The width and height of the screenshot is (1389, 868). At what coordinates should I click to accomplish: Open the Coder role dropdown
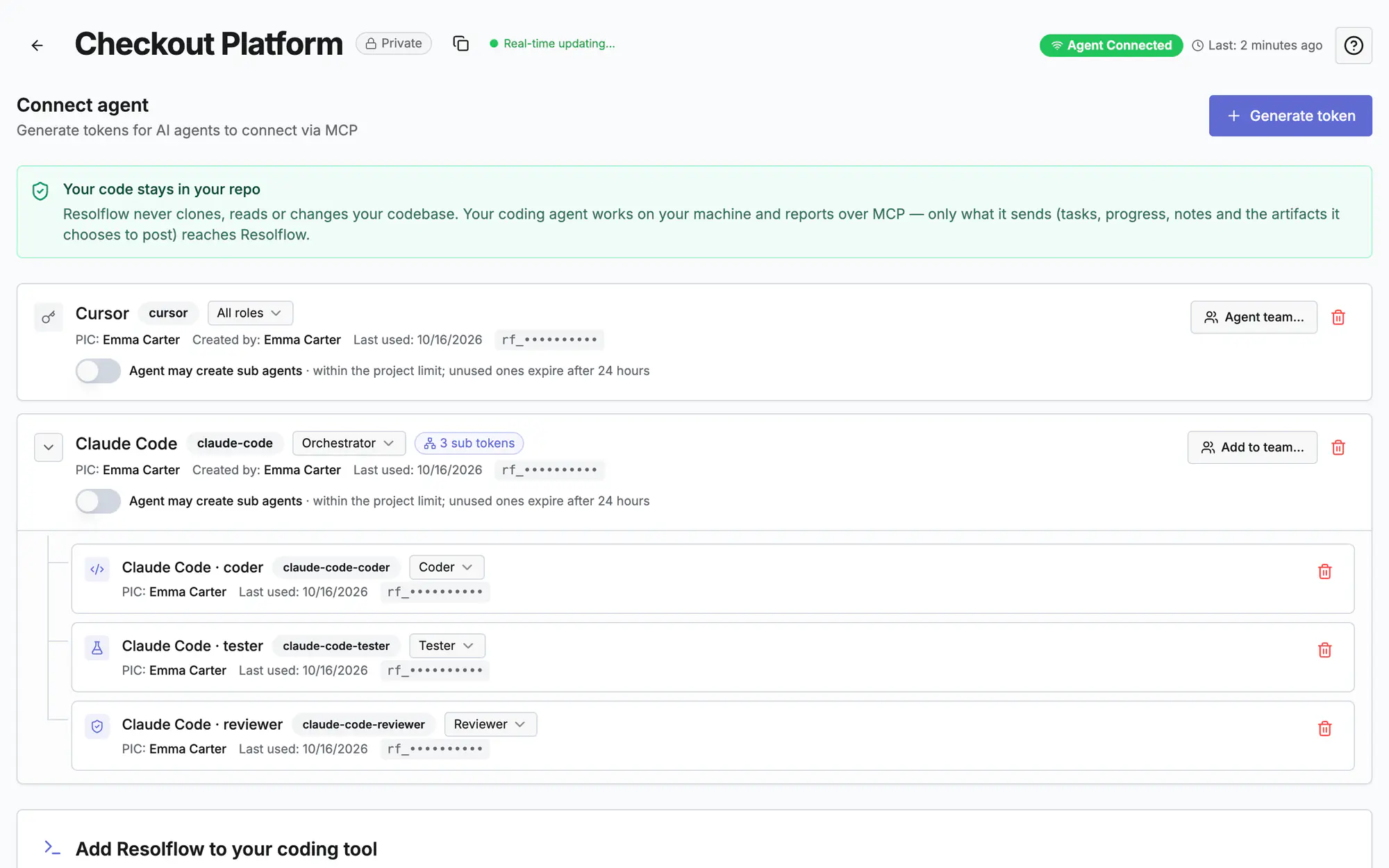(x=447, y=567)
